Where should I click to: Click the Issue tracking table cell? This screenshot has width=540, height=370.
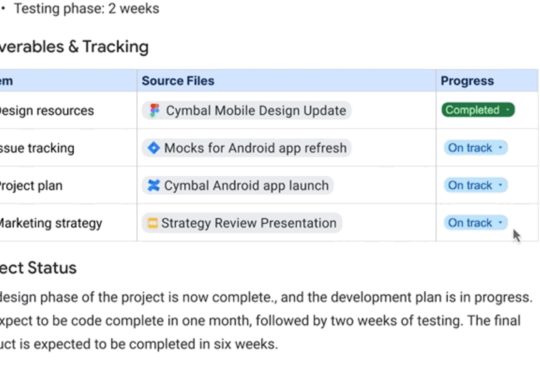pyautogui.click(x=68, y=148)
